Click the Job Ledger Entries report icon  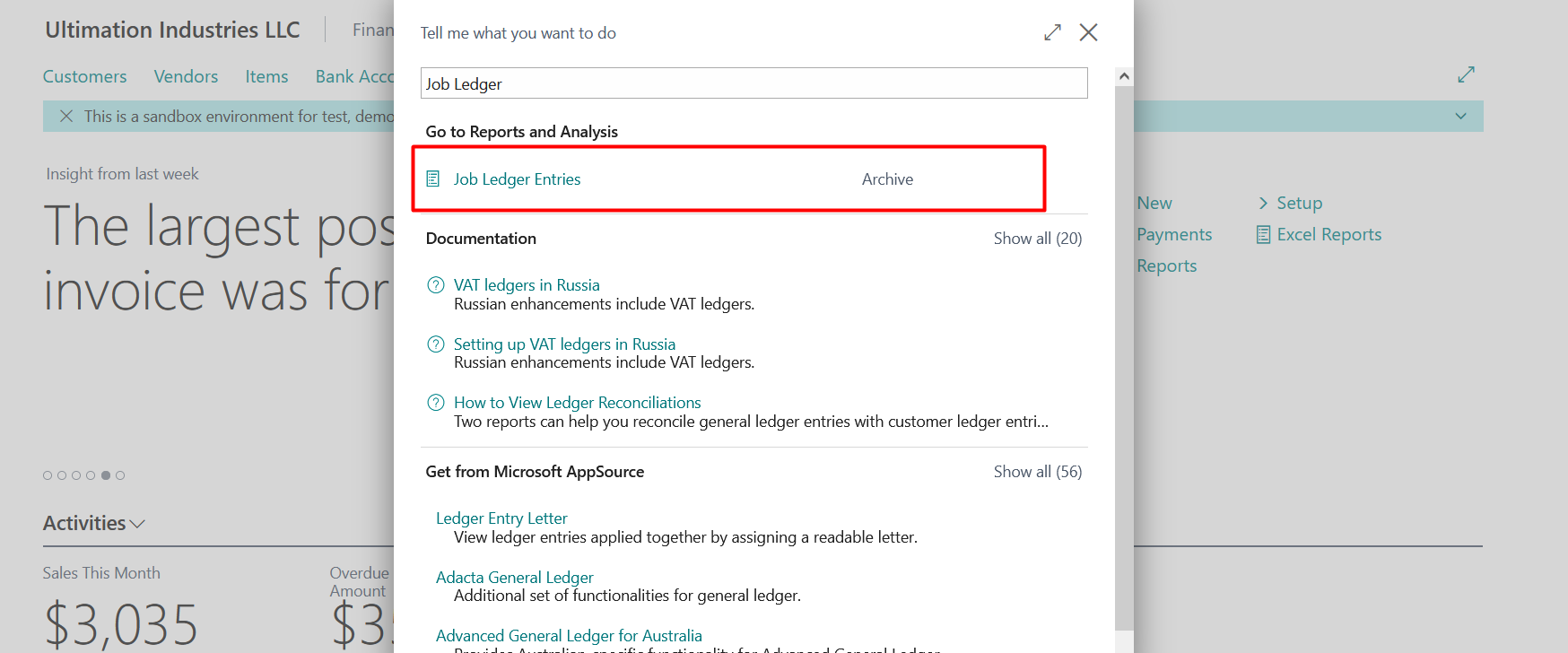[433, 179]
